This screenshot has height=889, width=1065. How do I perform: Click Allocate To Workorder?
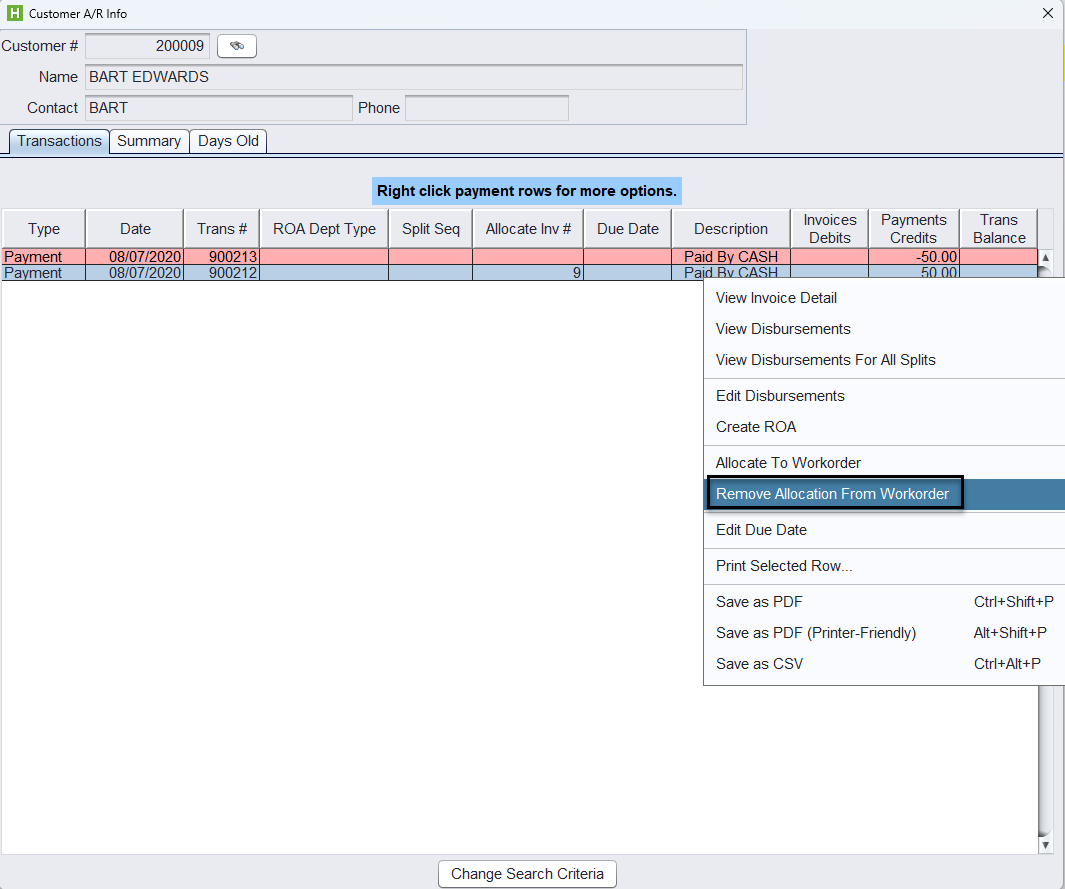(788, 463)
